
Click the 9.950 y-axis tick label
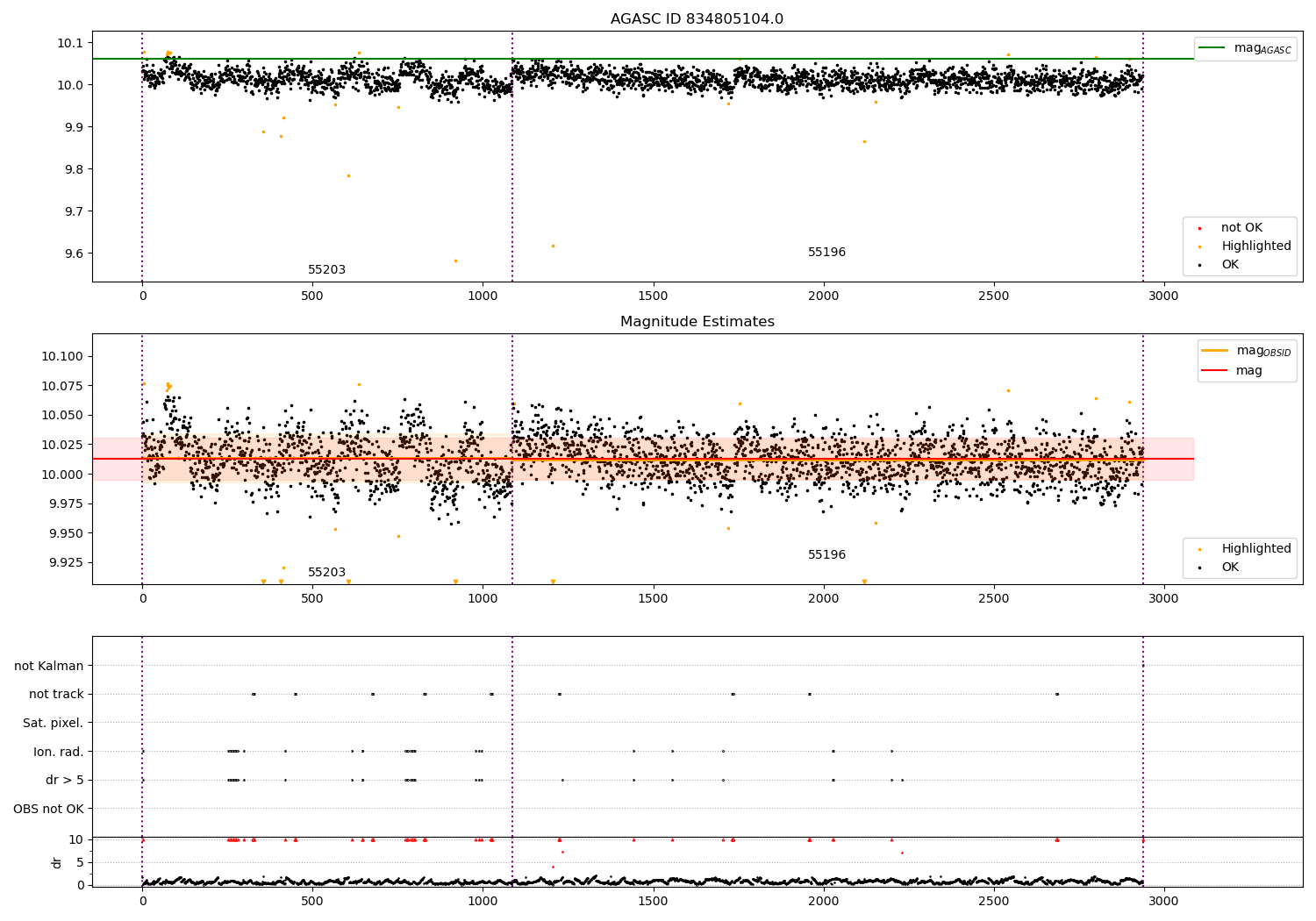[66, 533]
